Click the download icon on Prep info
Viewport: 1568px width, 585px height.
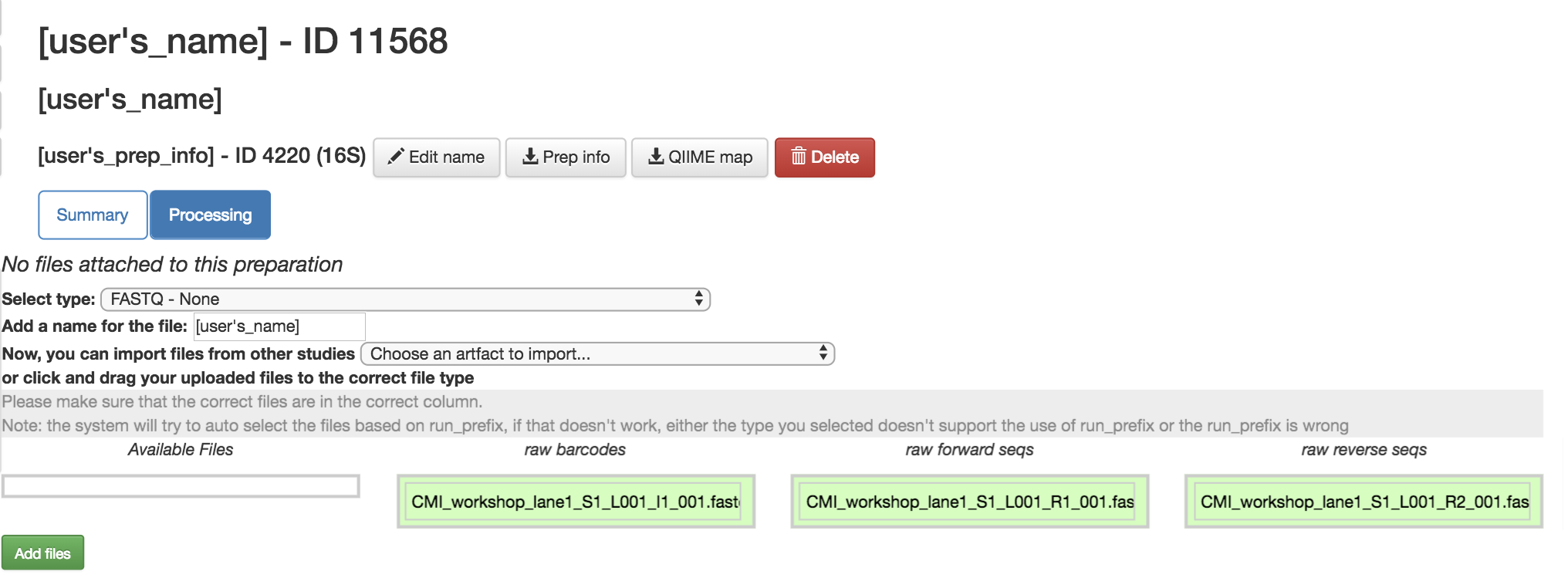click(530, 157)
